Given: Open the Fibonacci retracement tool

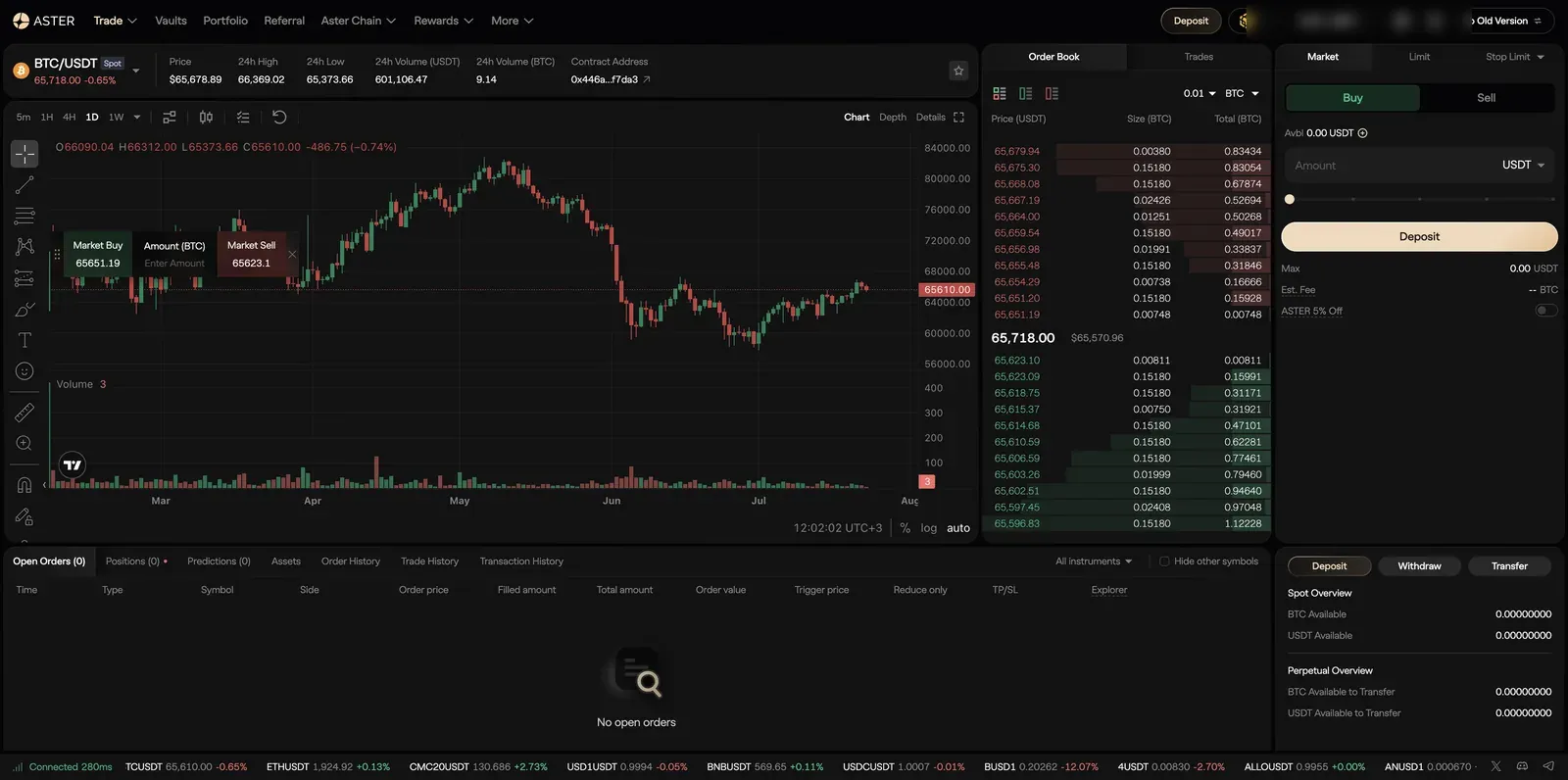Looking at the screenshot, I should (x=24, y=216).
